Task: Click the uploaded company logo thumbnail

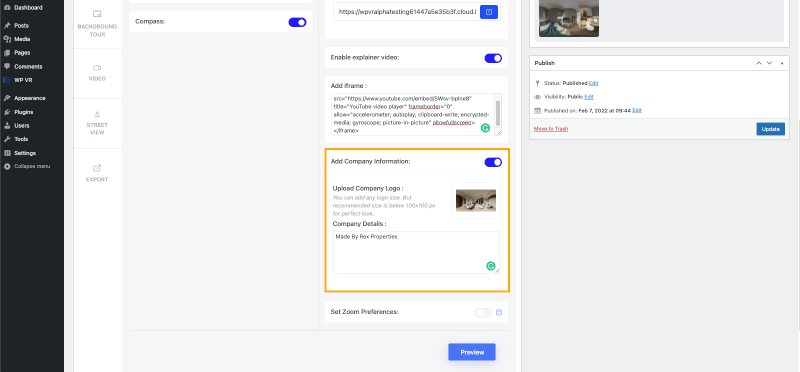Action: pyautogui.click(x=476, y=201)
